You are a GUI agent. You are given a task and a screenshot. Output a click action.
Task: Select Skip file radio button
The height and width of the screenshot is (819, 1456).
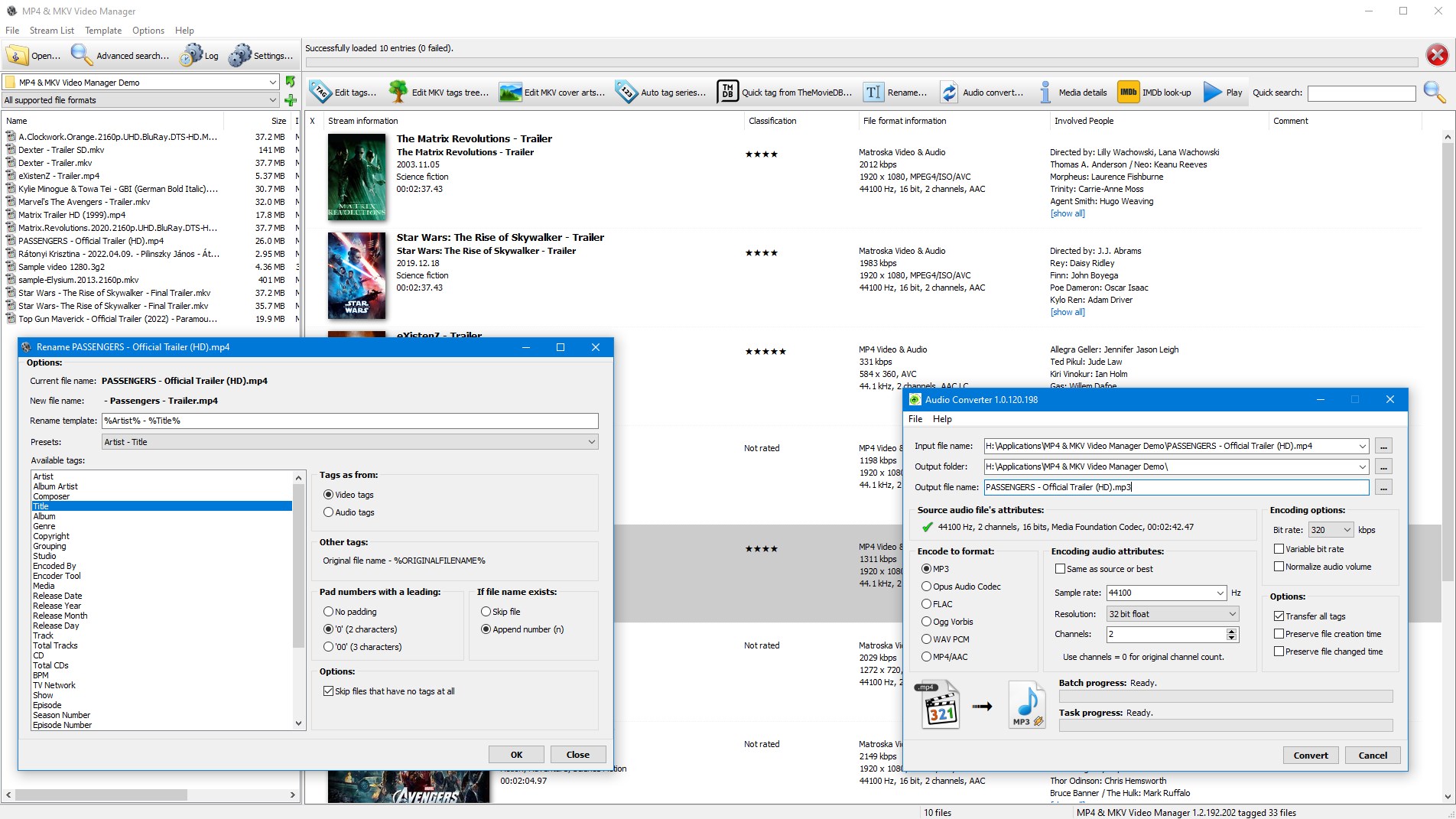coord(486,612)
